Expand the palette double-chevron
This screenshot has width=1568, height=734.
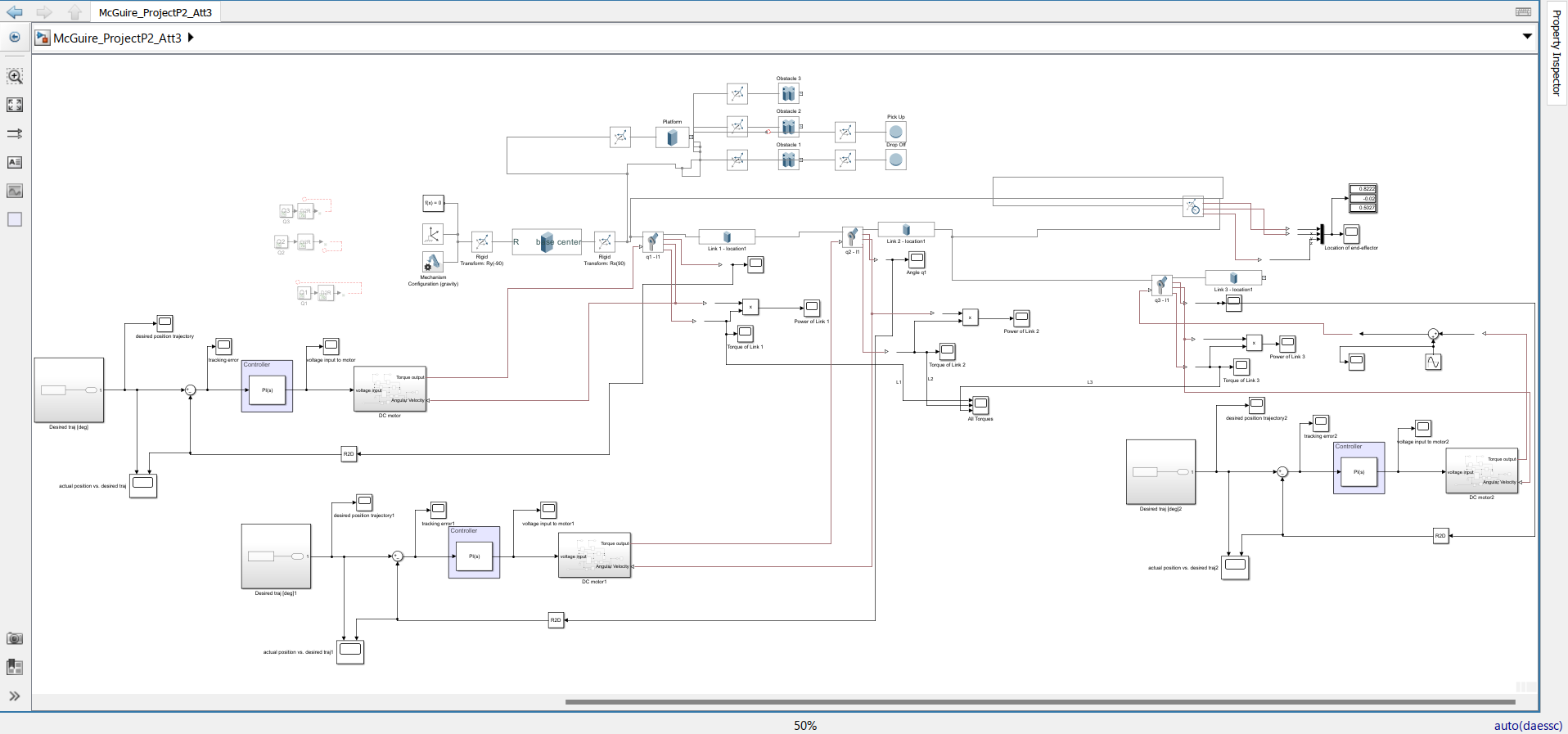coord(15,696)
